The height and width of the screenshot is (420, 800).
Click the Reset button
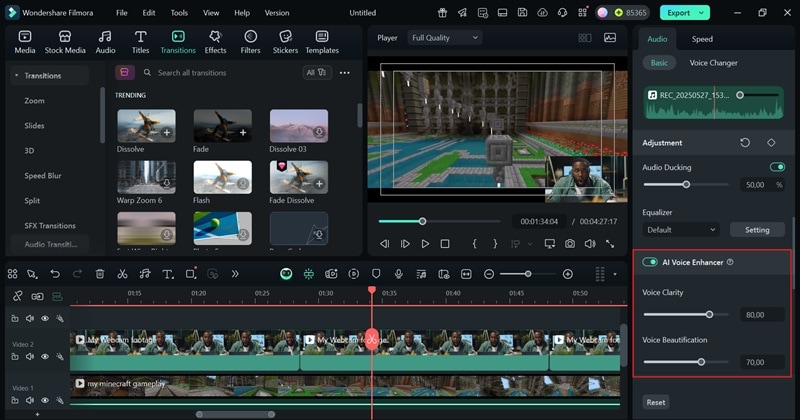pos(656,402)
